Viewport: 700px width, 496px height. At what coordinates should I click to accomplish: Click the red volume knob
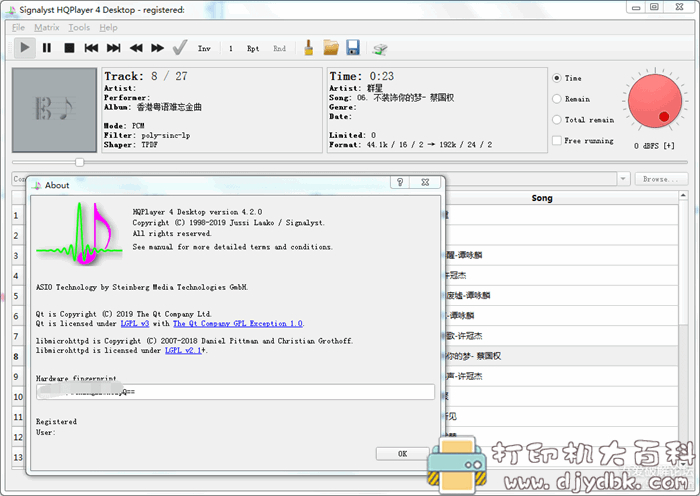click(x=655, y=101)
